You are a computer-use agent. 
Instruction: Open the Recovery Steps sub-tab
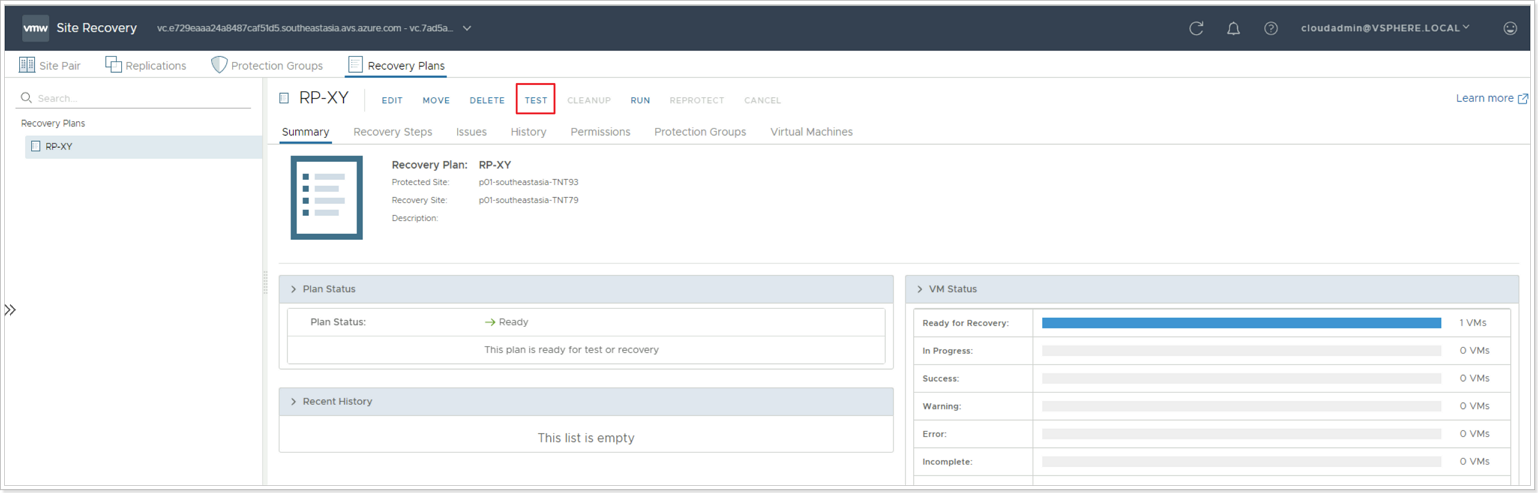tap(393, 132)
